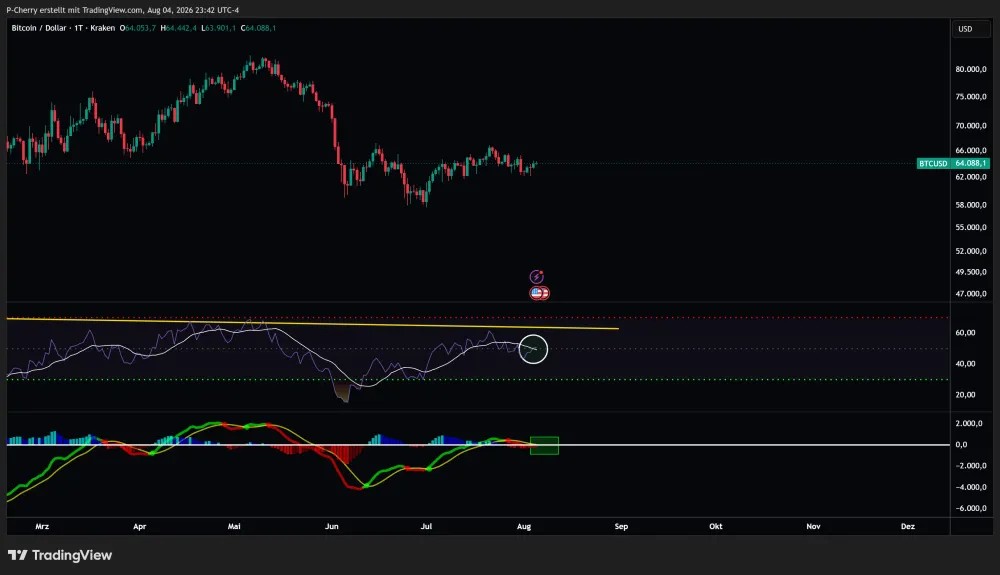Image resolution: width=1000 pixels, height=575 pixels.
Task: Click the lightning bolt event icon
Action: tap(536, 277)
